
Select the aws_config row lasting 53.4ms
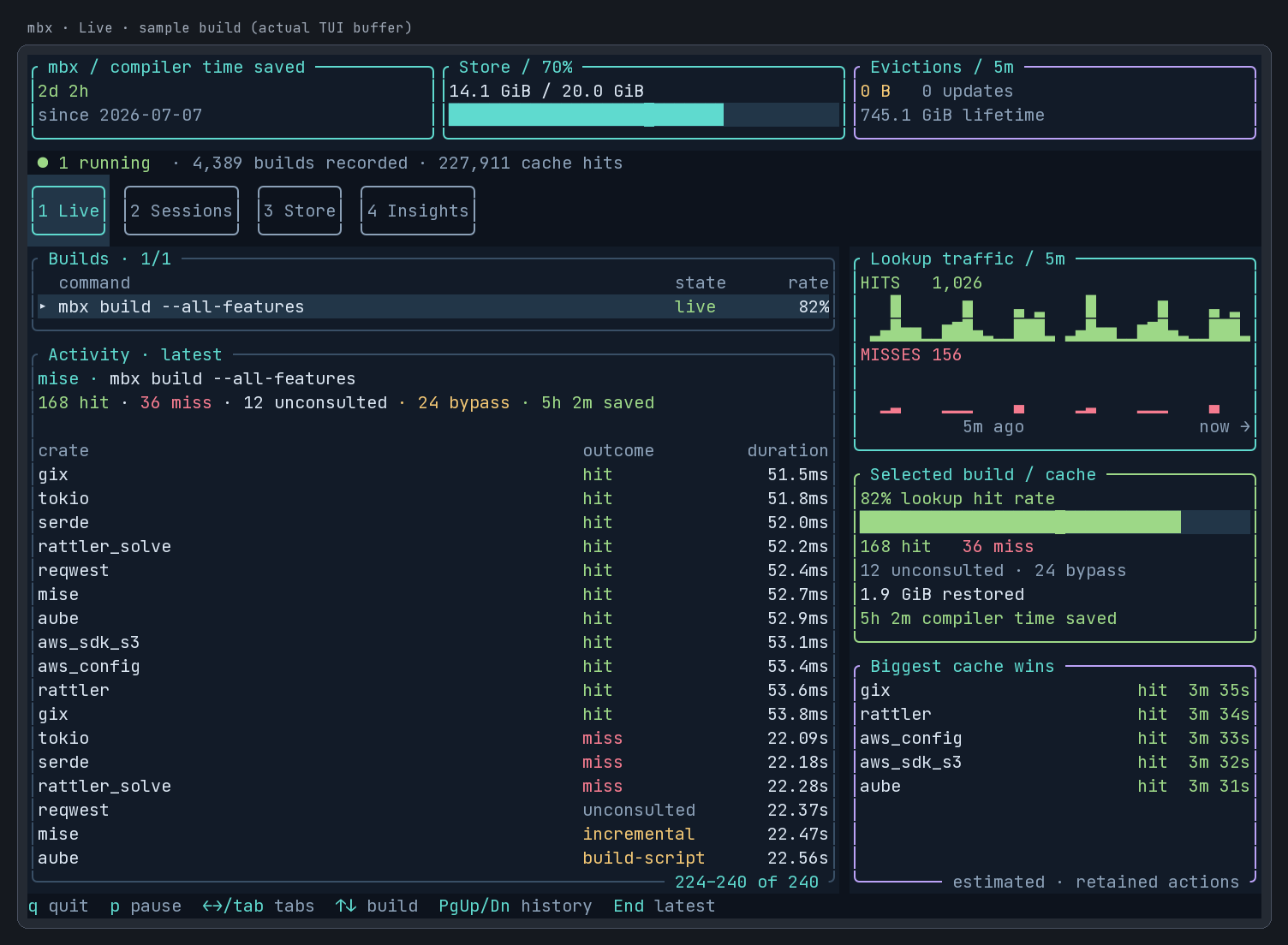coord(433,666)
